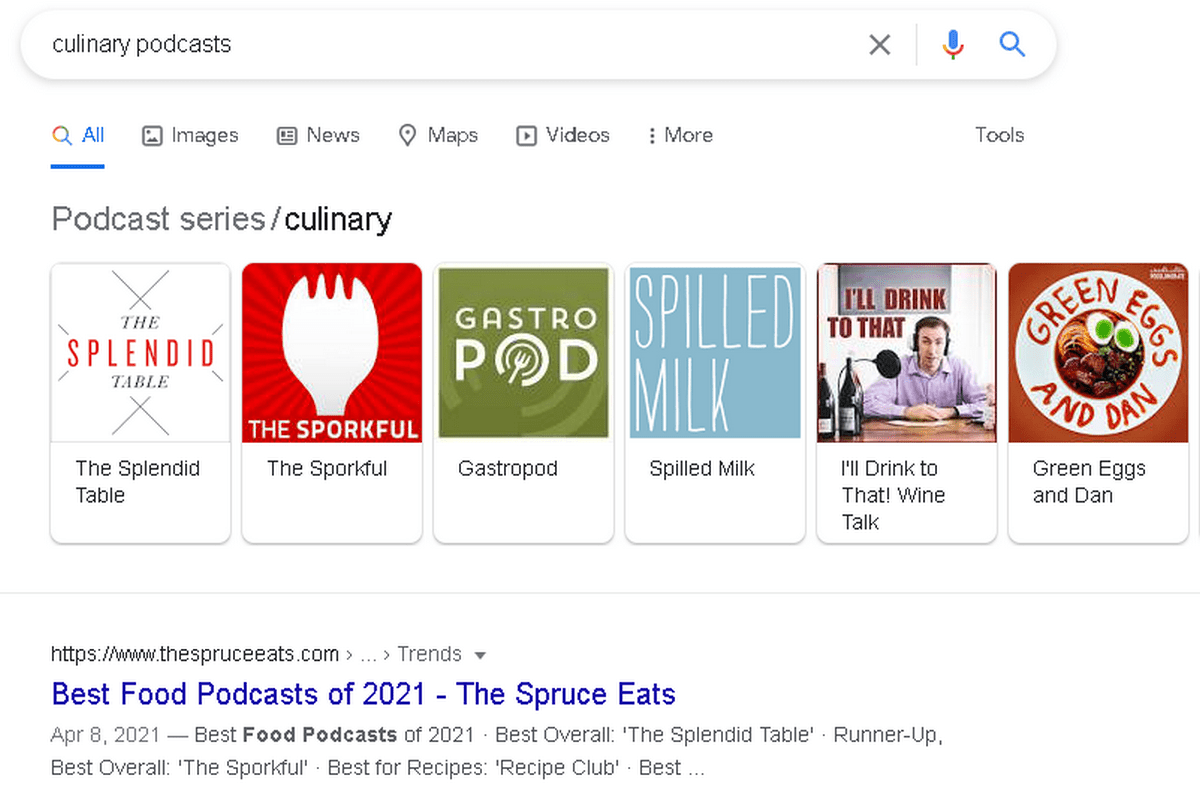The width and height of the screenshot is (1200, 803).
Task: Click 'I'll Drink to That! Wine Talk' title
Action: click(x=893, y=495)
